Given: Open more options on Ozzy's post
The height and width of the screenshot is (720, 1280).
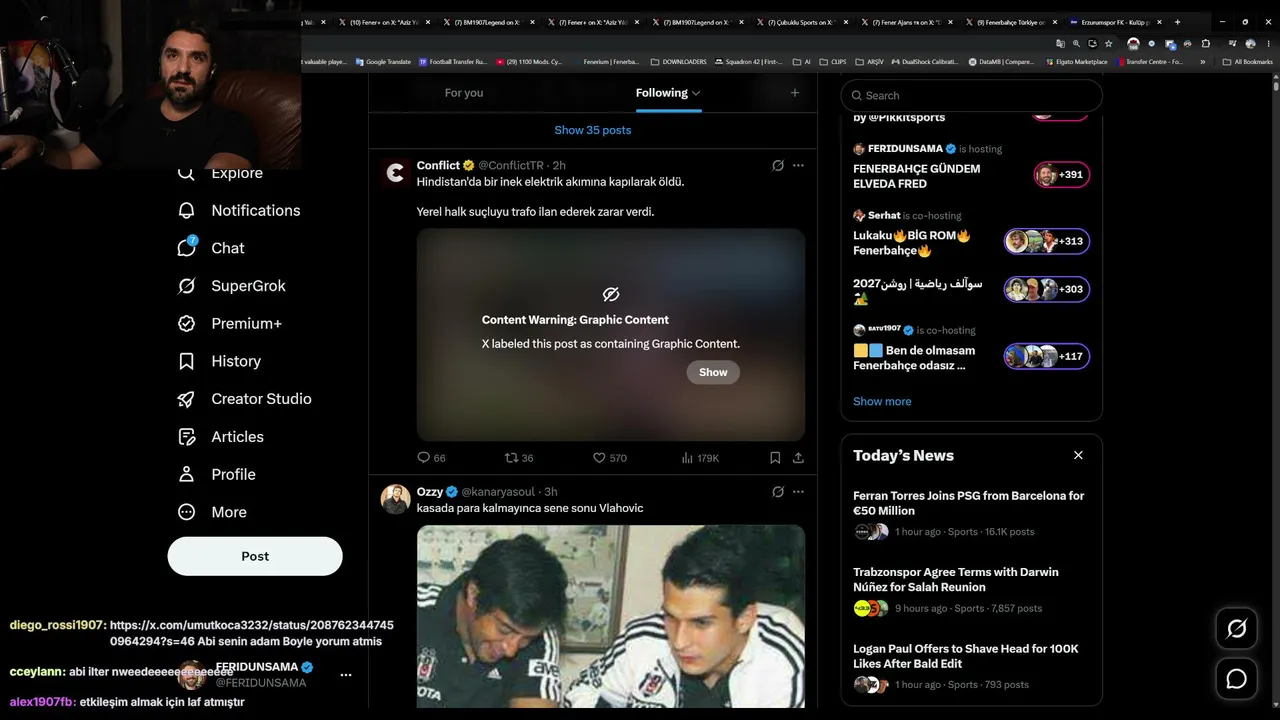Looking at the screenshot, I should [798, 492].
